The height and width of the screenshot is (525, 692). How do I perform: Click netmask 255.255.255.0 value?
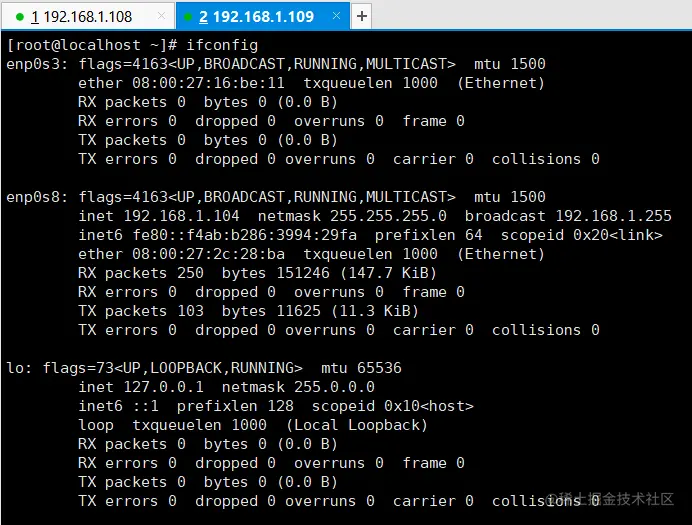[x=388, y=216]
